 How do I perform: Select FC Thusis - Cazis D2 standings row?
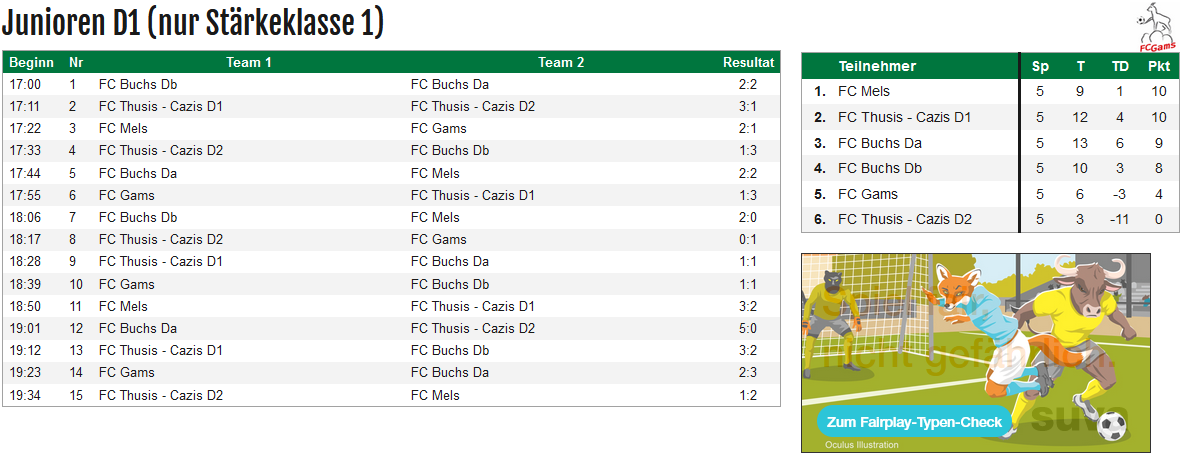point(990,220)
